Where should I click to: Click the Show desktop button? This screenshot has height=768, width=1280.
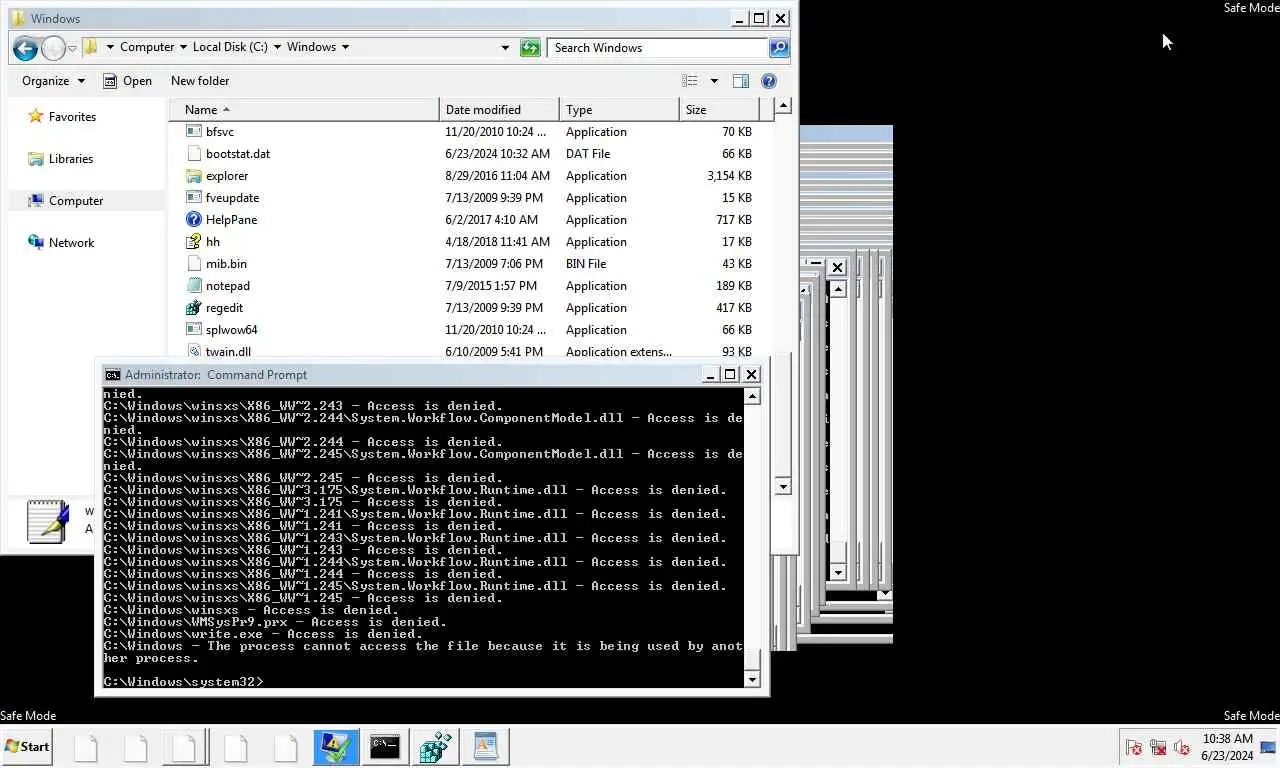(1268, 747)
